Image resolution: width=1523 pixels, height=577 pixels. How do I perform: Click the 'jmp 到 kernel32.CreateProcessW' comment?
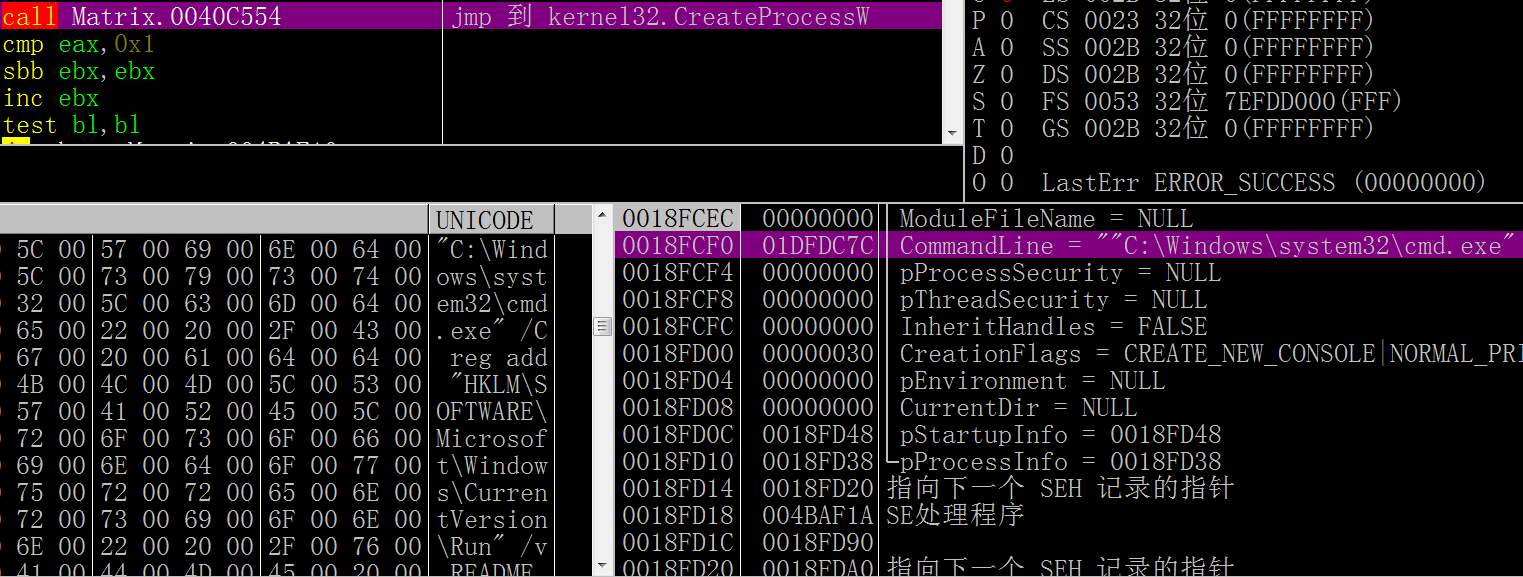point(660,17)
